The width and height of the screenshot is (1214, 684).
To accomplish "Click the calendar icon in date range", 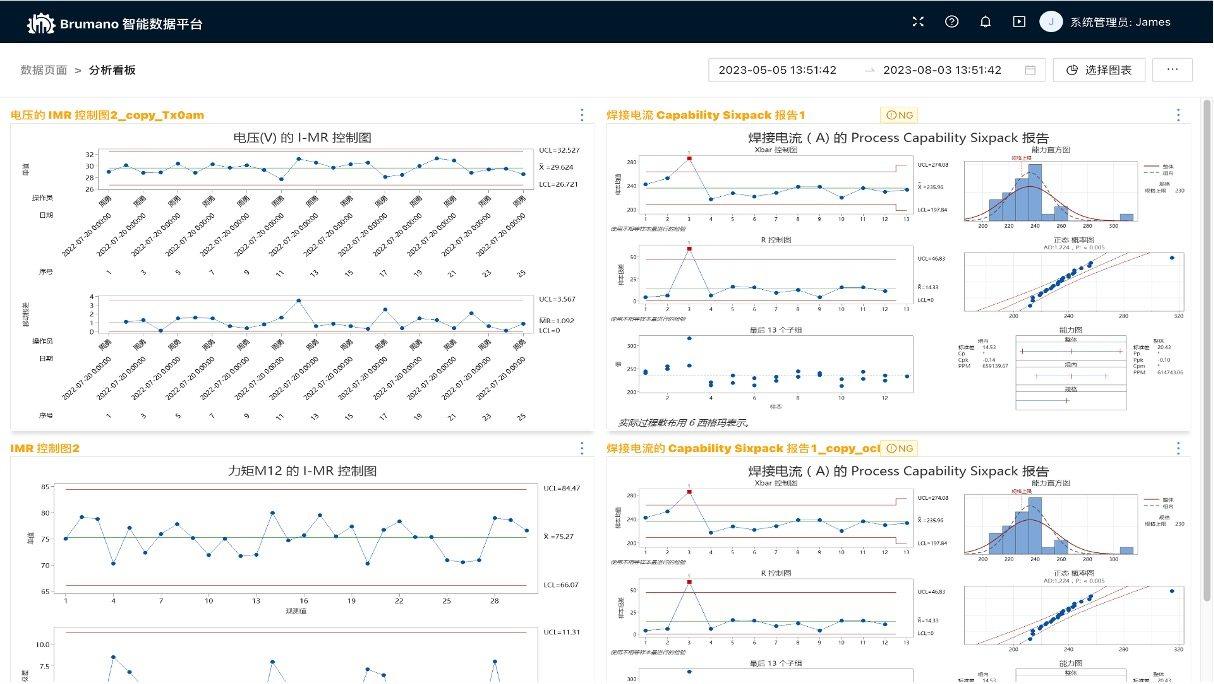I will click(1030, 70).
